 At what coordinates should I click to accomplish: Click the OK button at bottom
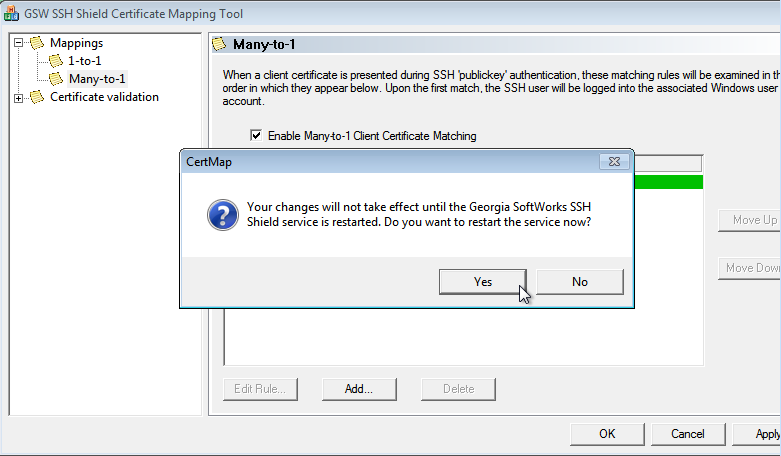tap(607, 434)
